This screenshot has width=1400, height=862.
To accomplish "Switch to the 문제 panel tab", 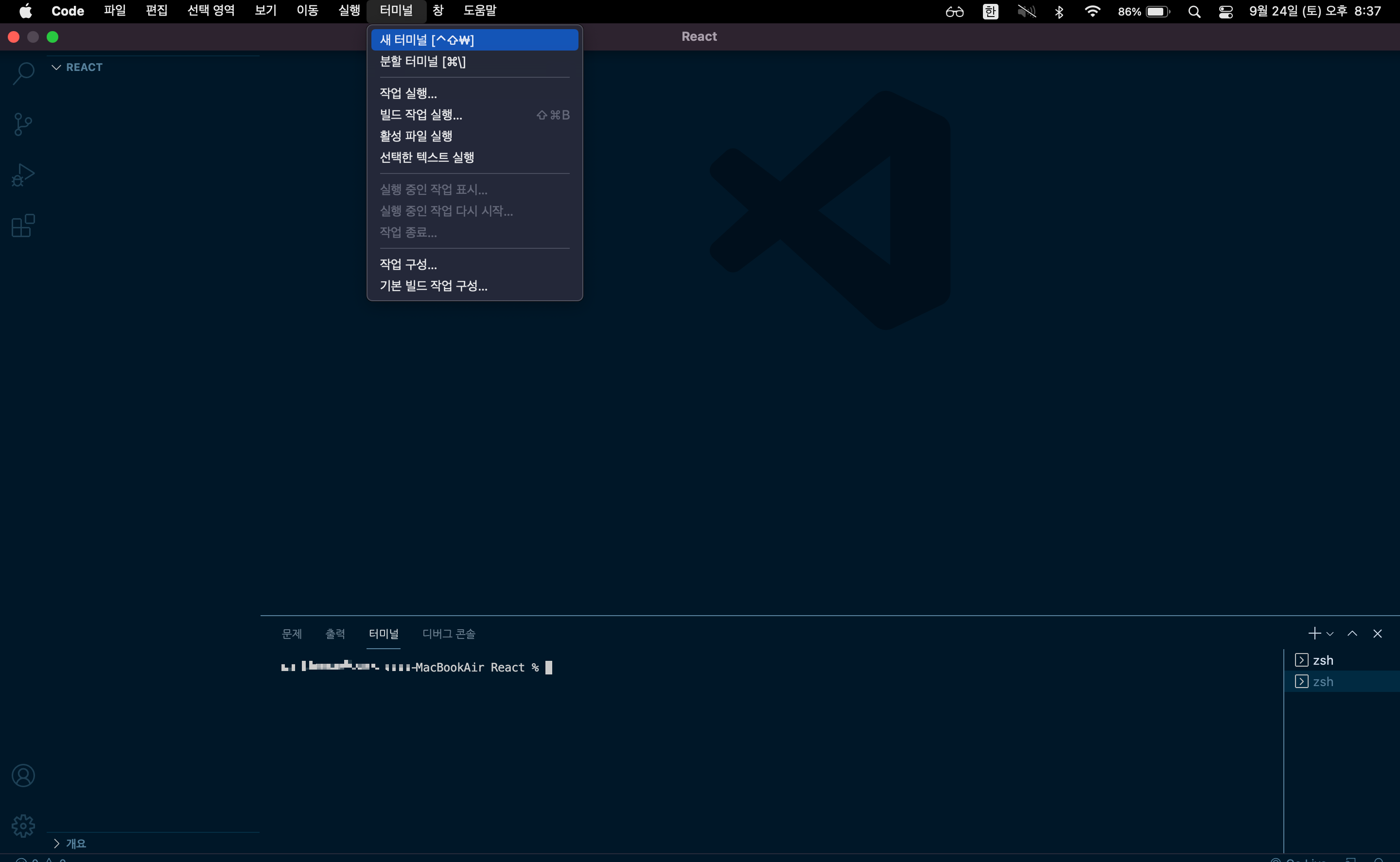I will tap(291, 634).
